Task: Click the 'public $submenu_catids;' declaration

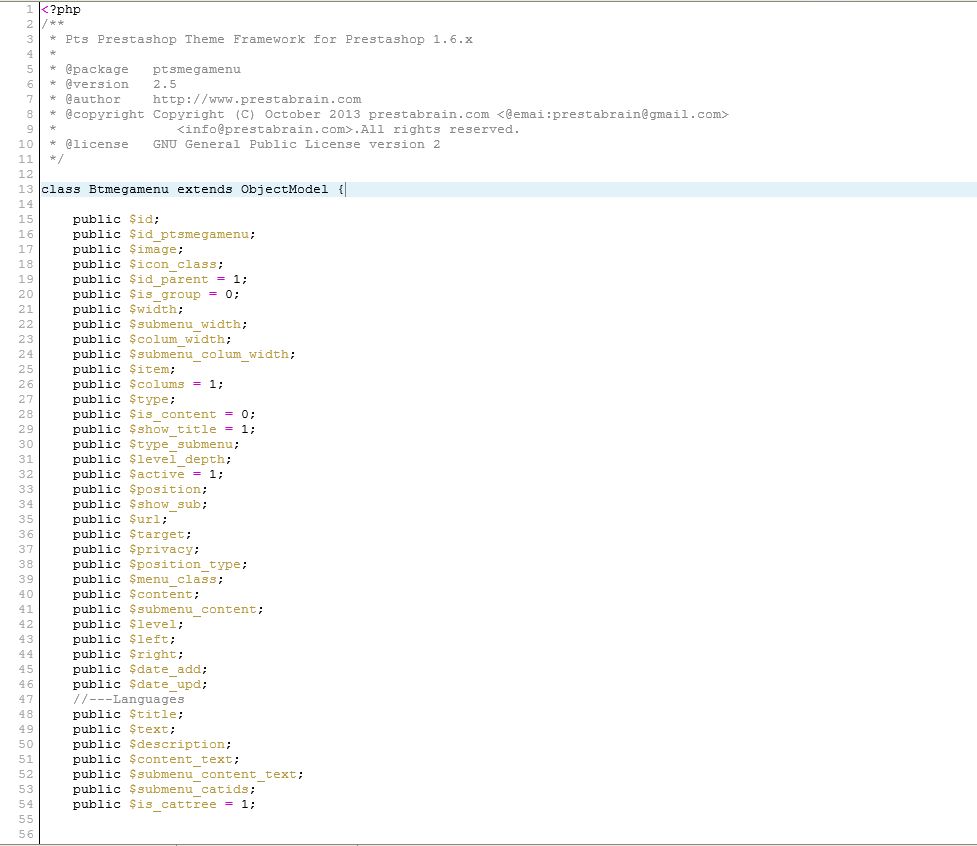Action: (x=164, y=789)
